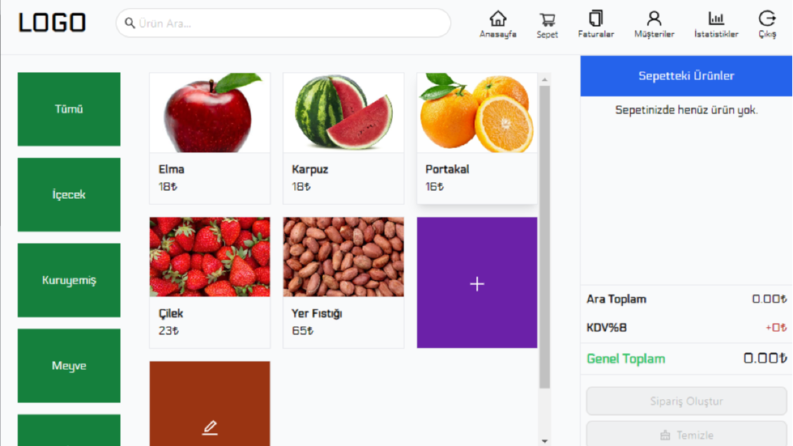Click the empty cart message text
This screenshot has width=793, height=446.
[686, 110]
